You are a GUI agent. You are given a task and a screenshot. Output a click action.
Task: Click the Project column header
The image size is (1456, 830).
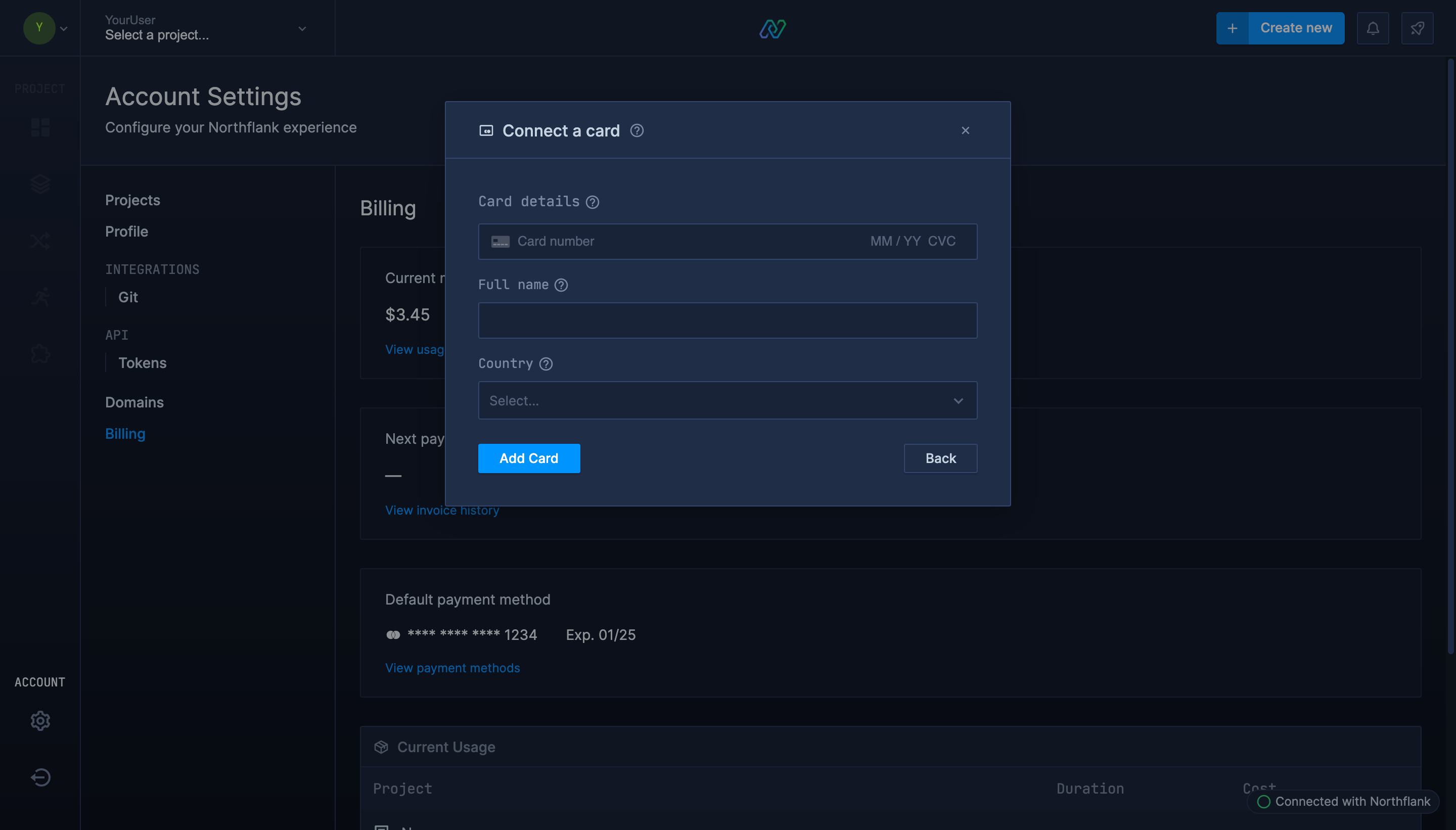(402, 789)
